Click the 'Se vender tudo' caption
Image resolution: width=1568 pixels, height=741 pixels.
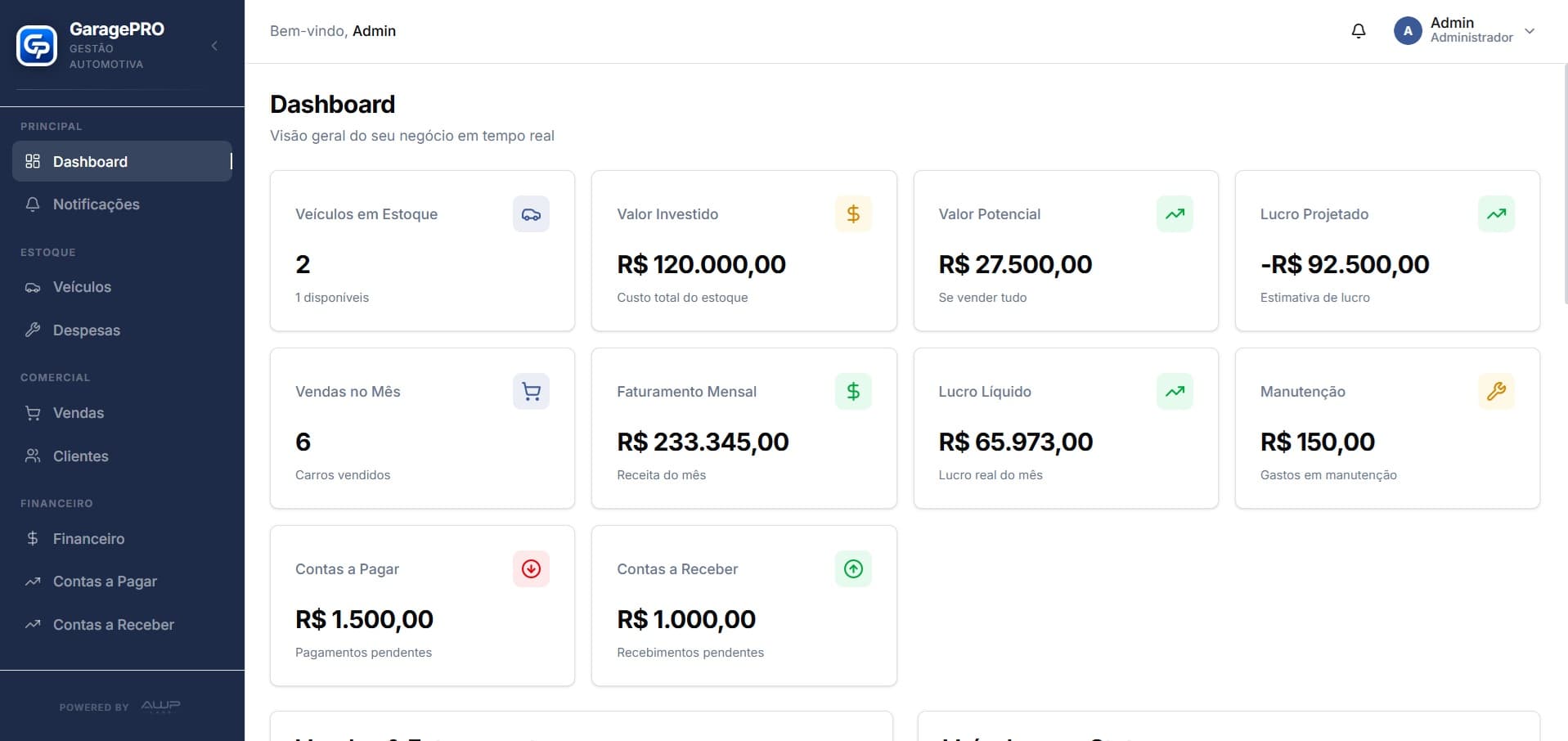[982, 298]
